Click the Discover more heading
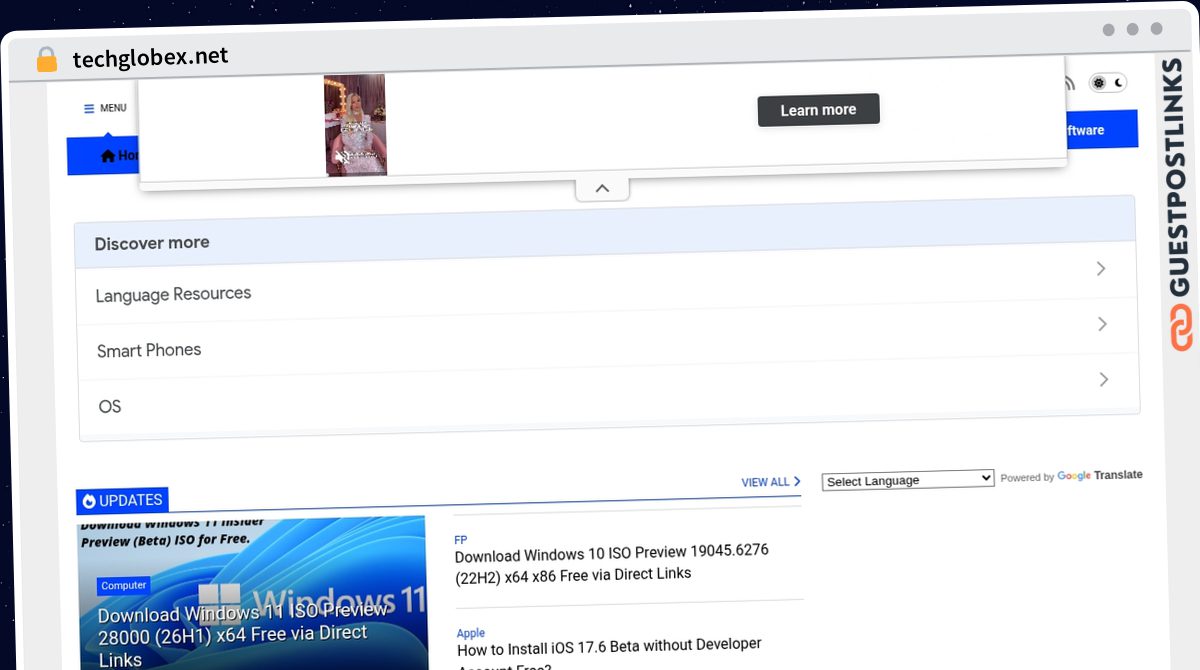 coord(152,243)
